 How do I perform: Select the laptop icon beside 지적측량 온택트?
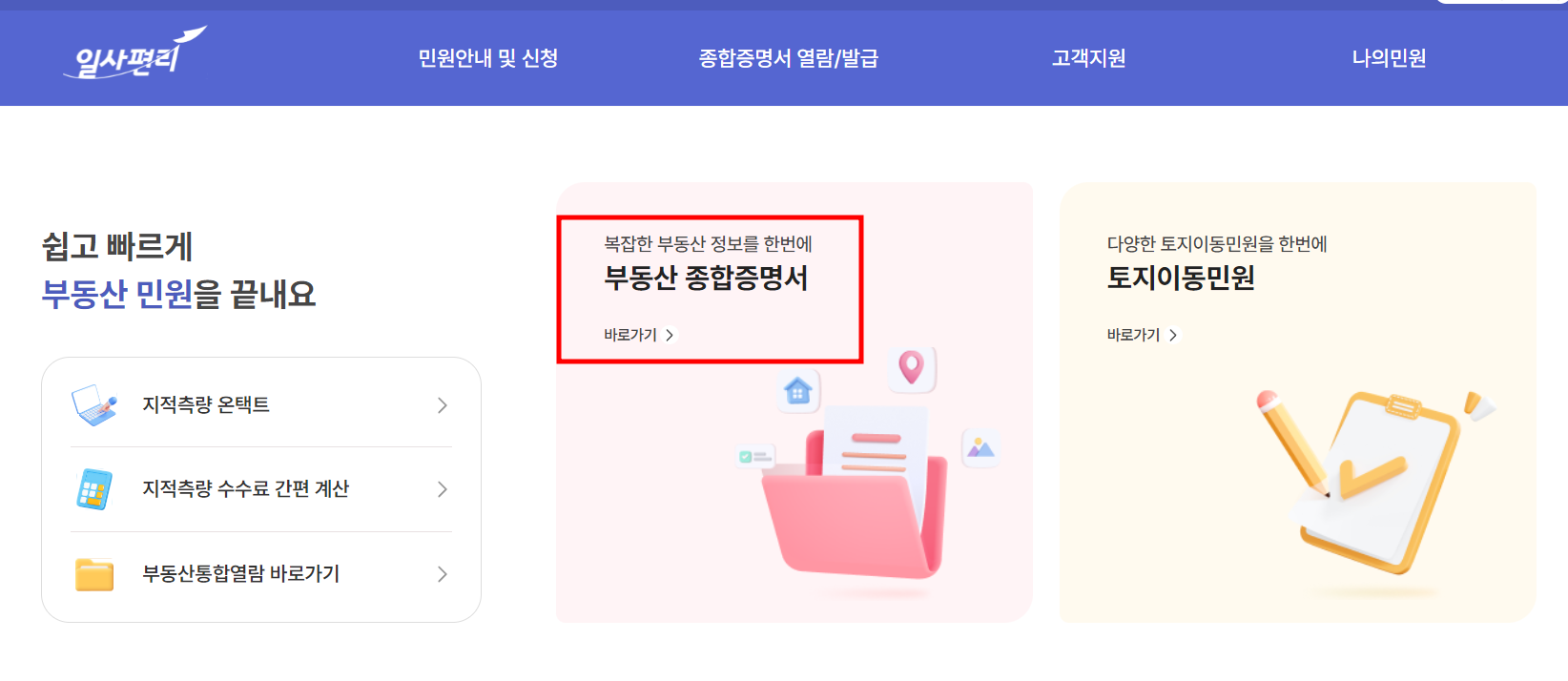point(94,402)
